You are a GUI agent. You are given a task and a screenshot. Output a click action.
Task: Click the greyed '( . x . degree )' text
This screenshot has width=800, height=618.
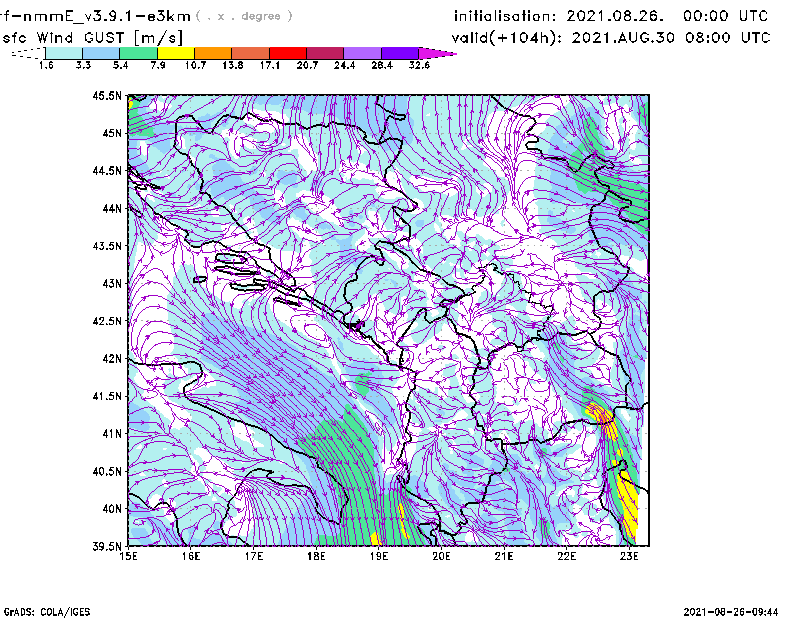point(244,16)
